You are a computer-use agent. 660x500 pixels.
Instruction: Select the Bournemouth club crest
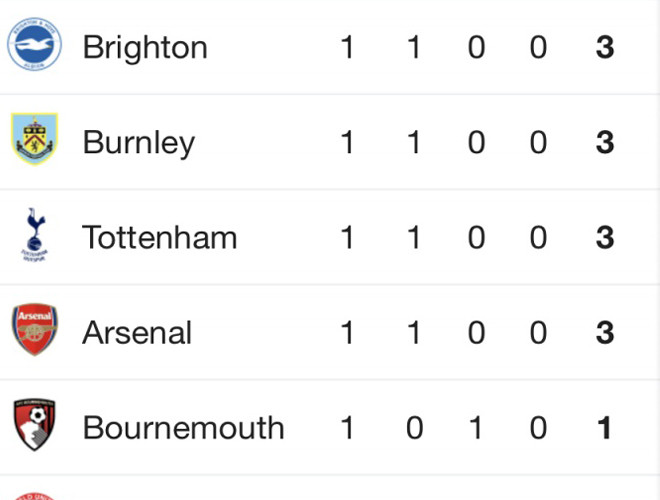(35, 426)
